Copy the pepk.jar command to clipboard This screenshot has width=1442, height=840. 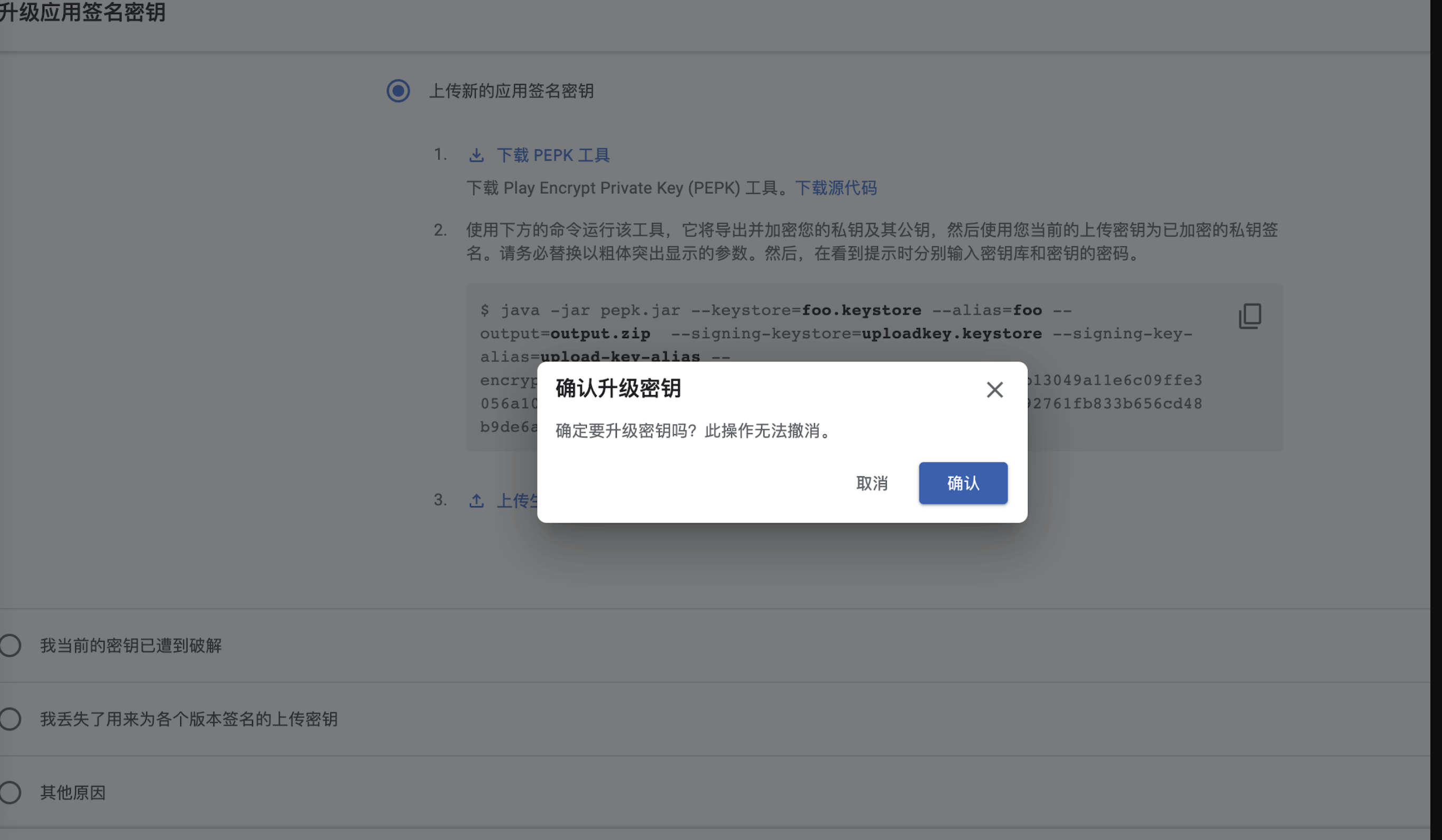pos(1250,317)
